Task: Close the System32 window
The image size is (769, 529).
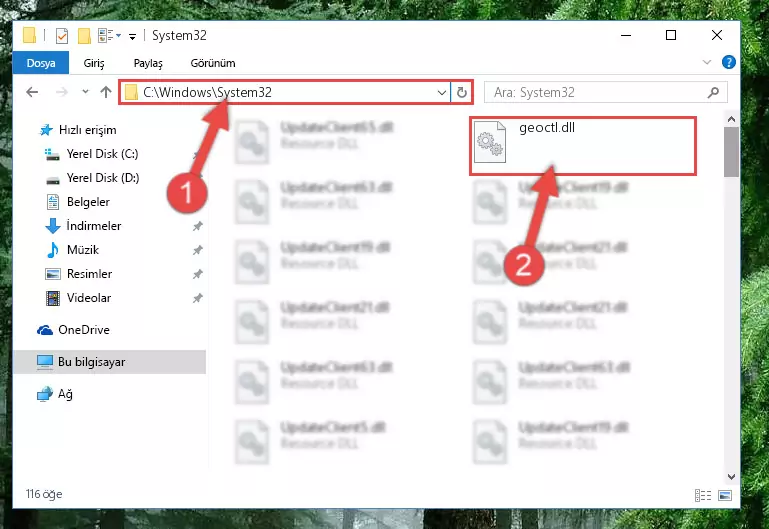Action: pyautogui.click(x=717, y=35)
